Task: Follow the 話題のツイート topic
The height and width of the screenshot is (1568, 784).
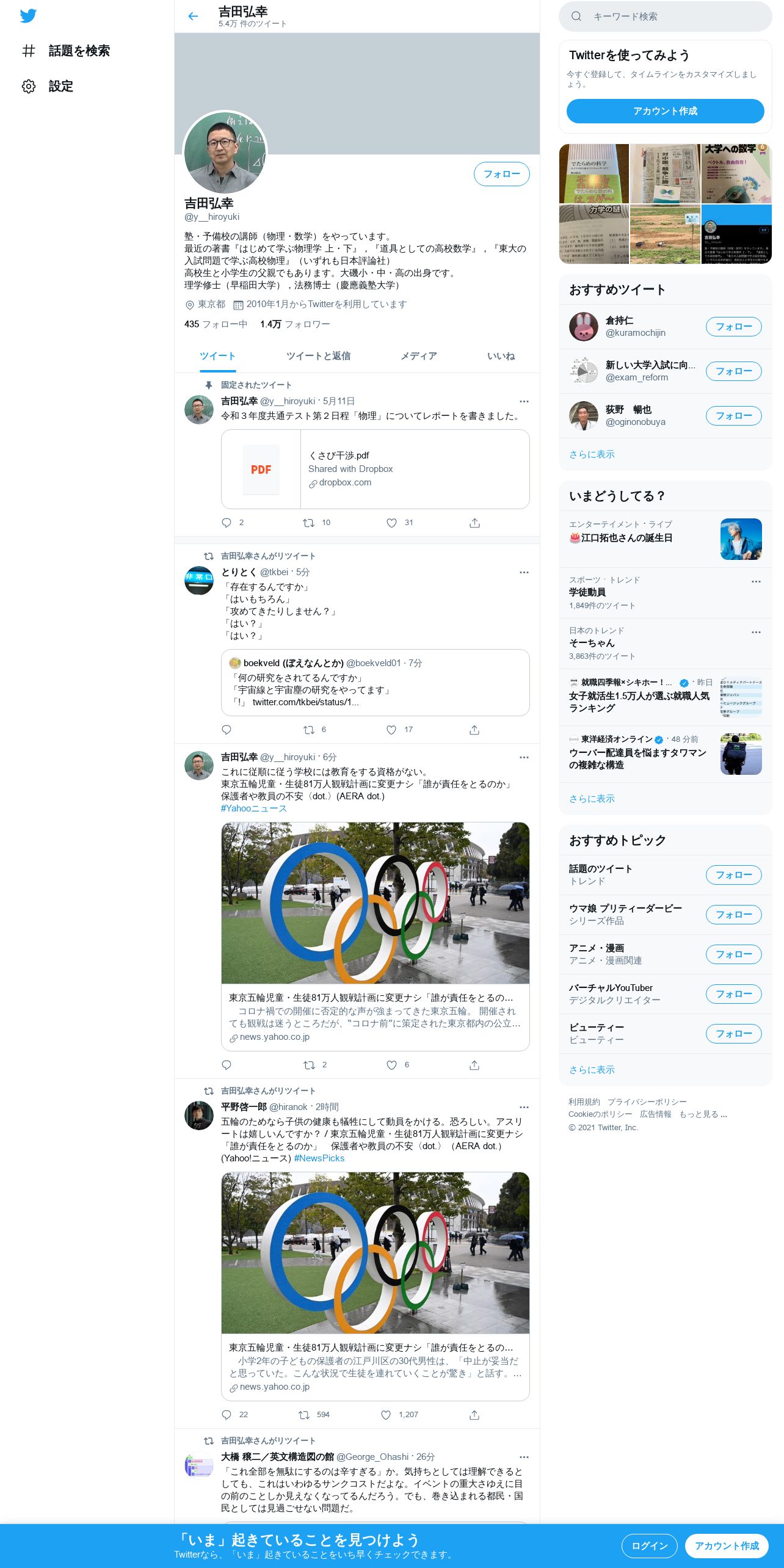Action: [733, 875]
